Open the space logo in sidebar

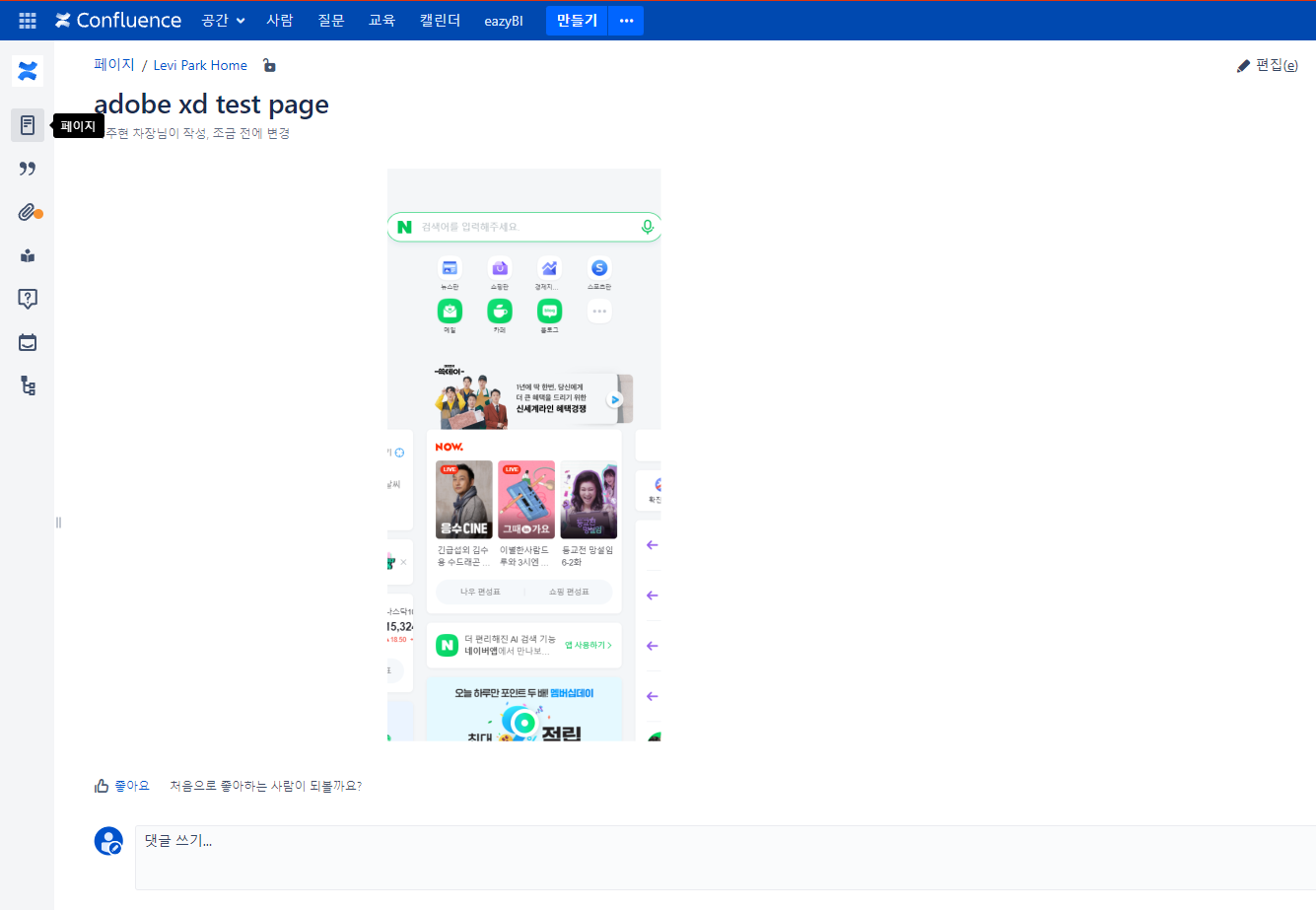point(28,71)
